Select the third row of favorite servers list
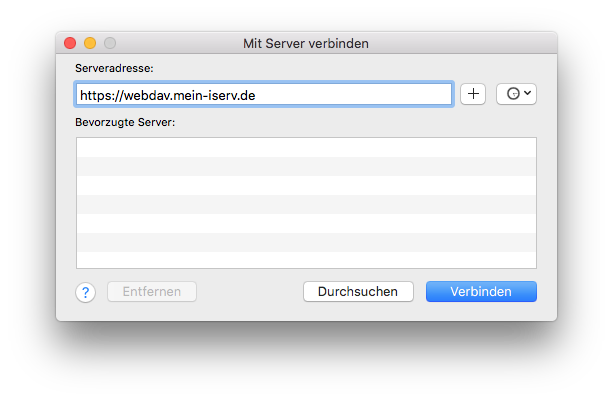The height and width of the screenshot is (401, 613). [x=306, y=186]
